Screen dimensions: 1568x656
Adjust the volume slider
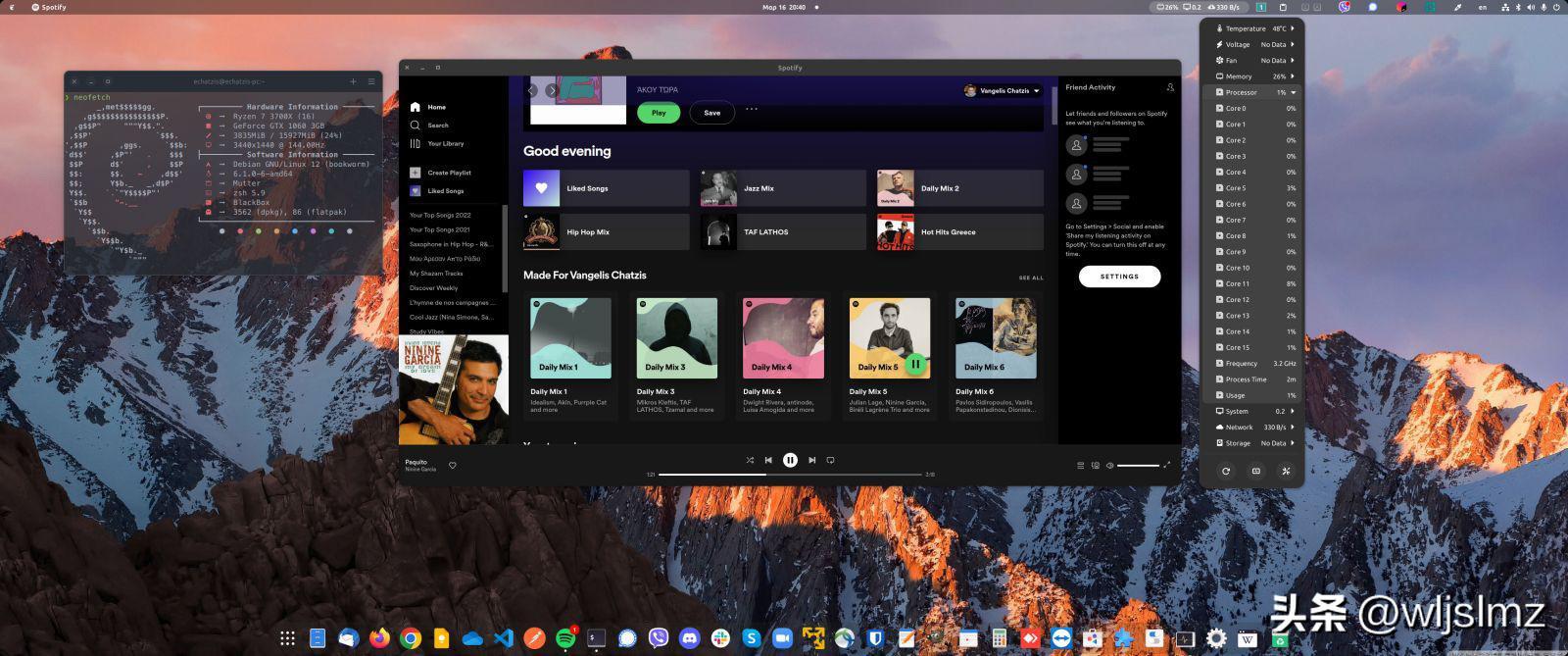(x=1138, y=466)
